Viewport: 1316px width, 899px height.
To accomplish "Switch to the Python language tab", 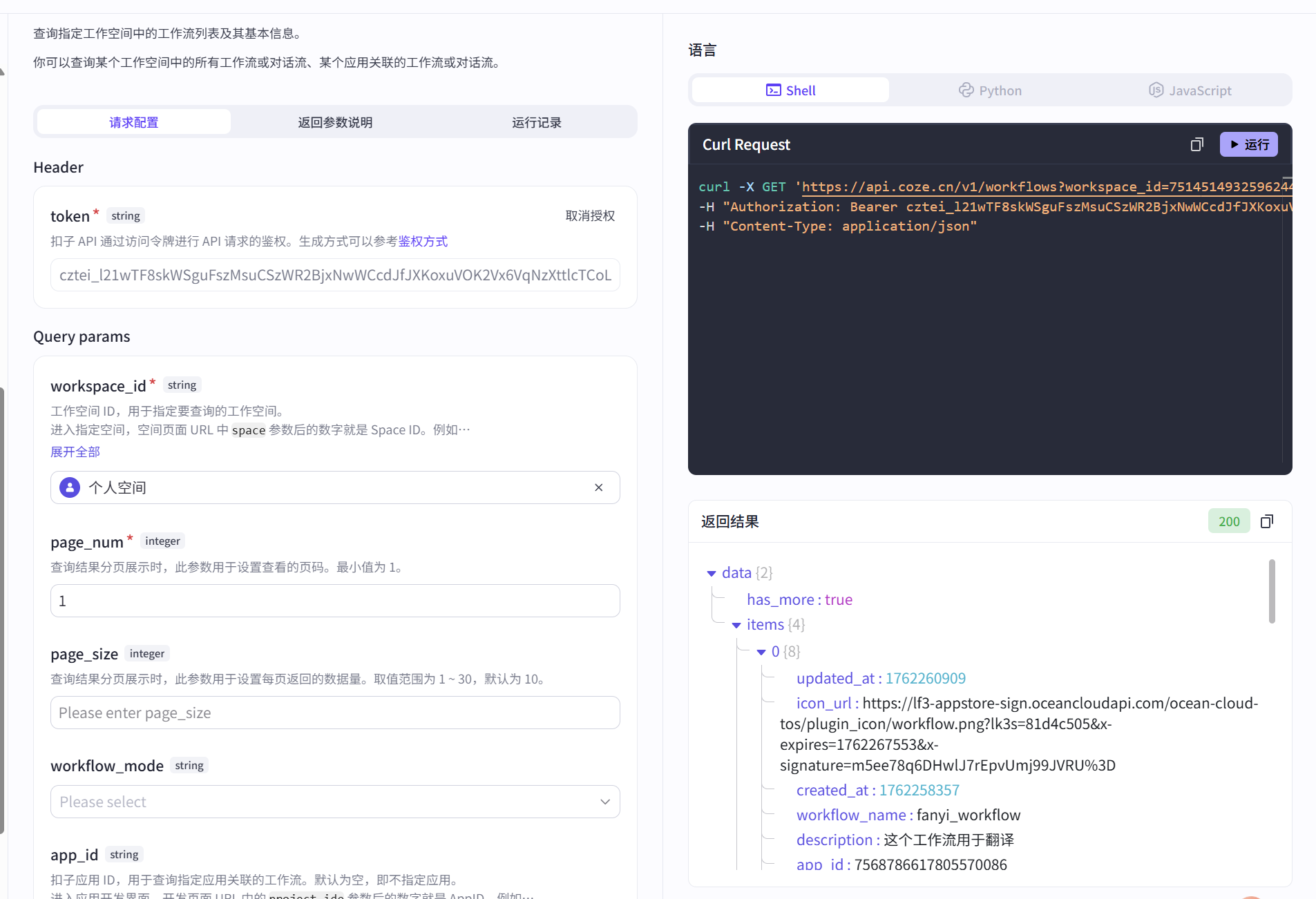I will coord(989,90).
